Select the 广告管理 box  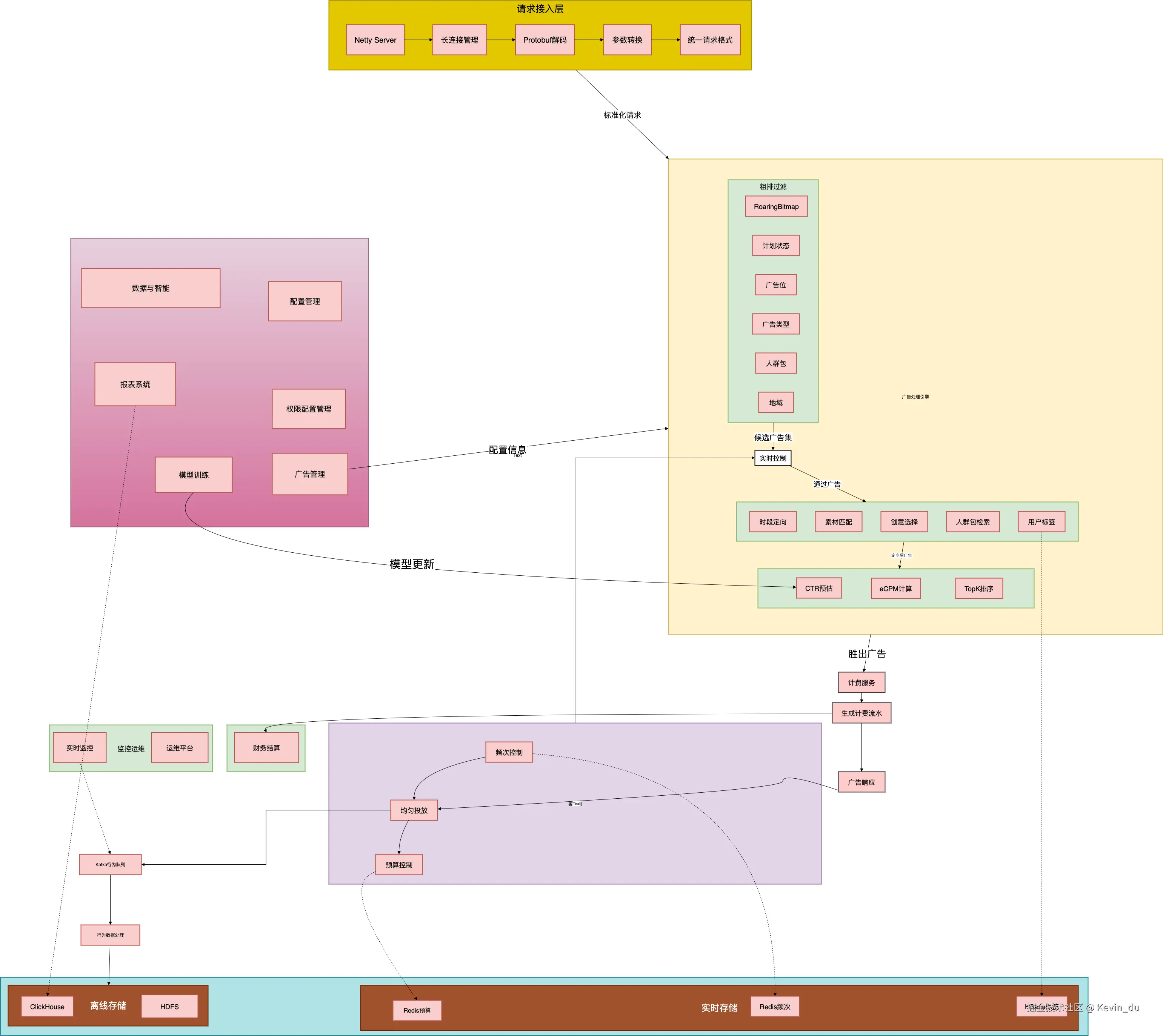310,474
